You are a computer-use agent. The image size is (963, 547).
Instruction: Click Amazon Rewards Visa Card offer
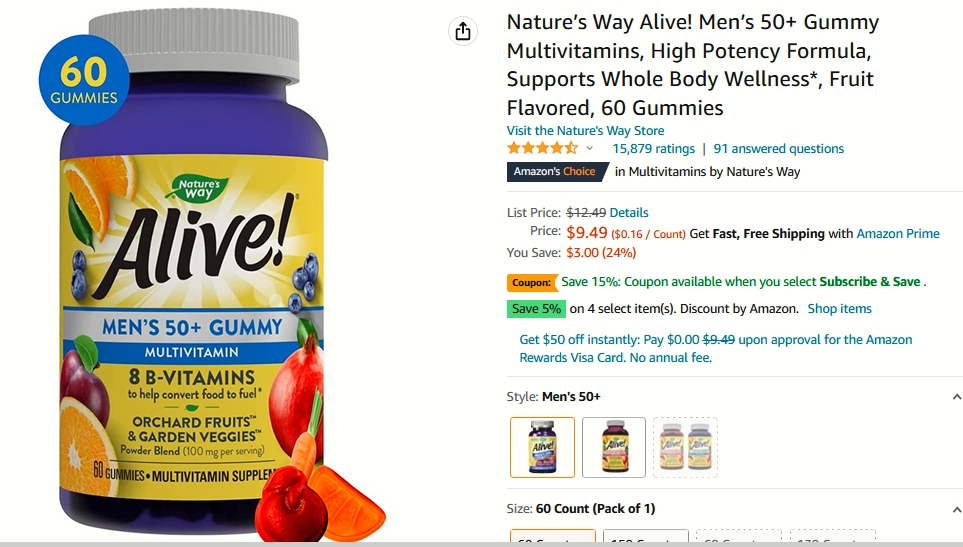tap(715, 349)
